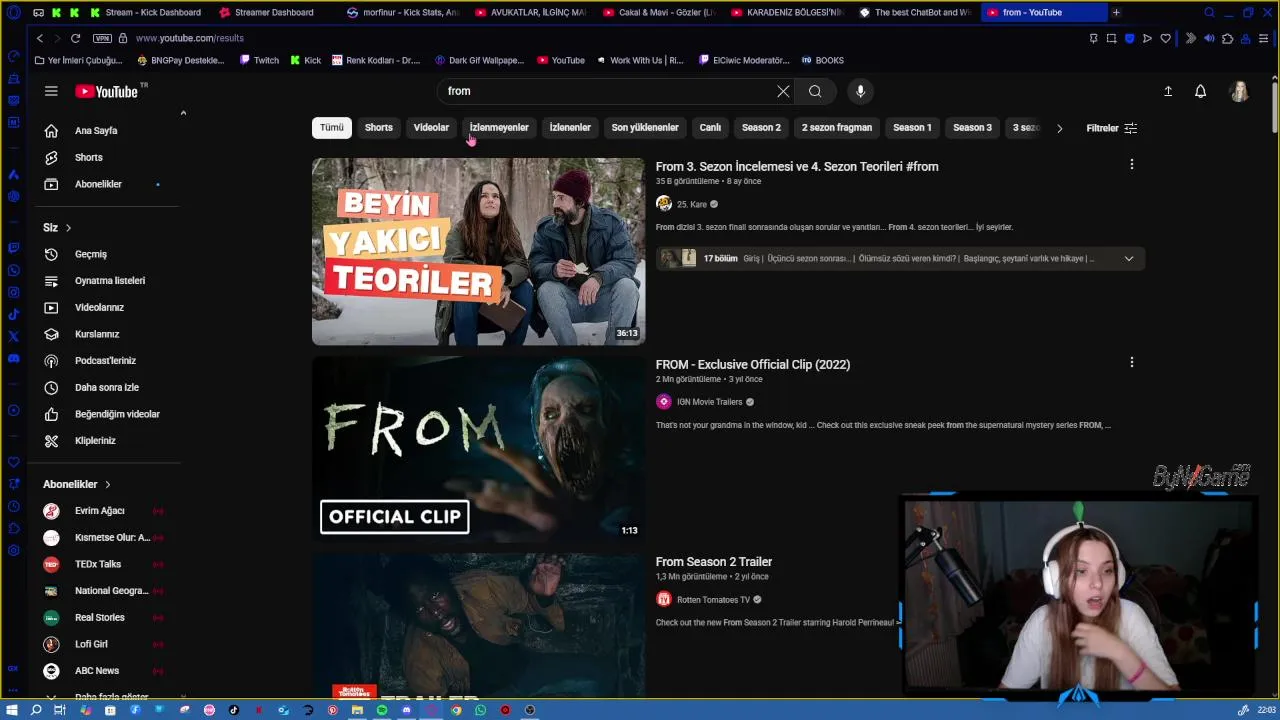
Task: Open the Rotten Tomatoes TV channel link
Action: pyautogui.click(x=713, y=600)
